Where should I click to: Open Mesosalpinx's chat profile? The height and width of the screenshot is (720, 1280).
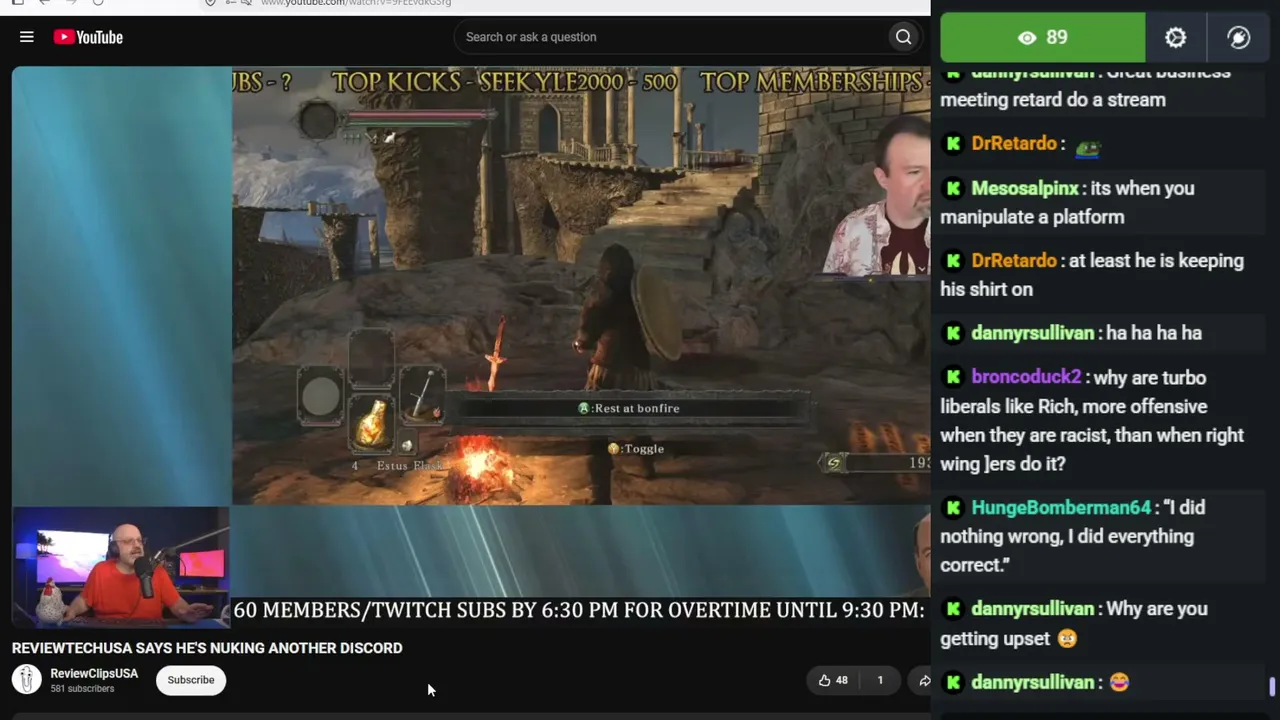[x=1025, y=188]
